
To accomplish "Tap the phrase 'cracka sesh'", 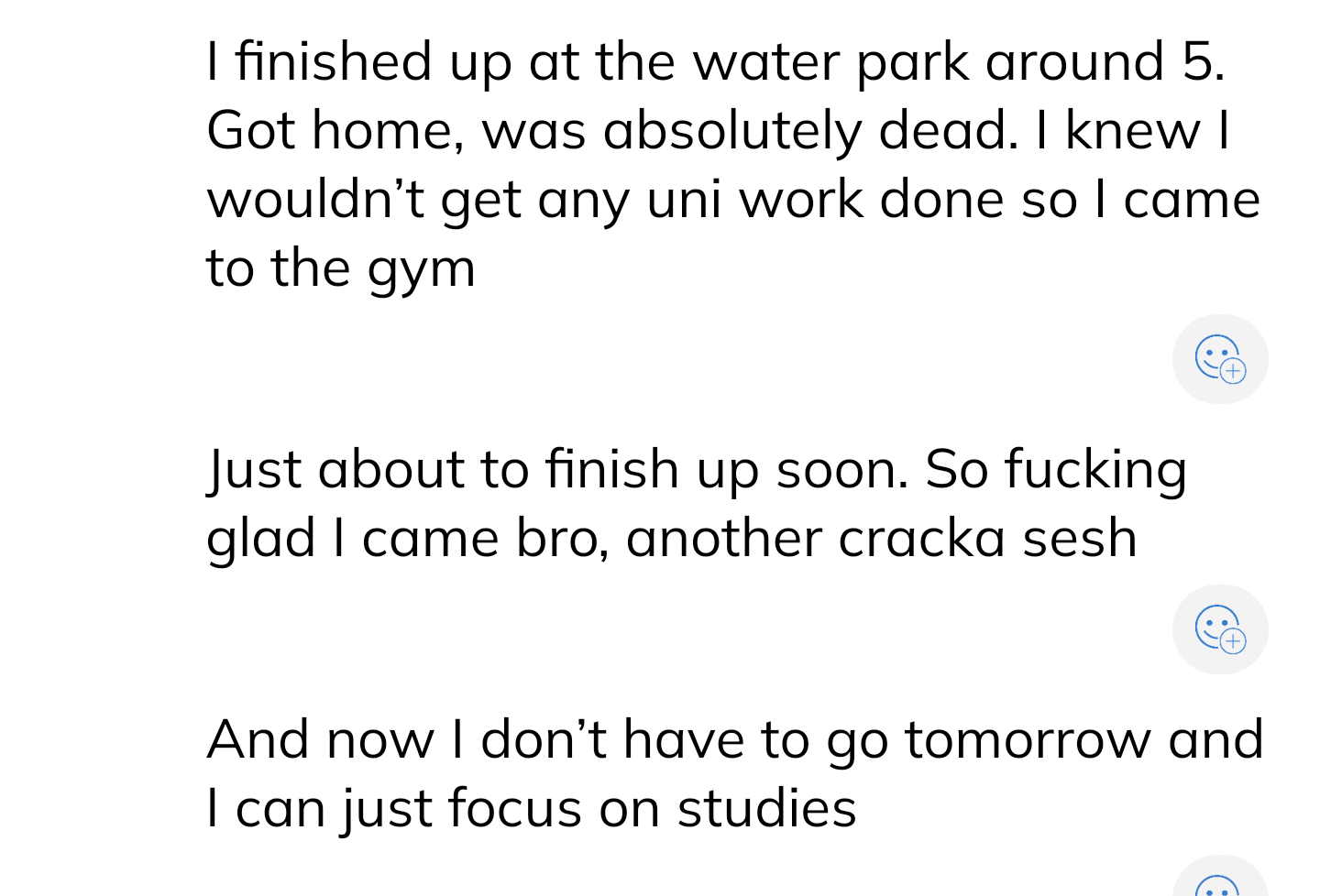I will (x=987, y=538).
